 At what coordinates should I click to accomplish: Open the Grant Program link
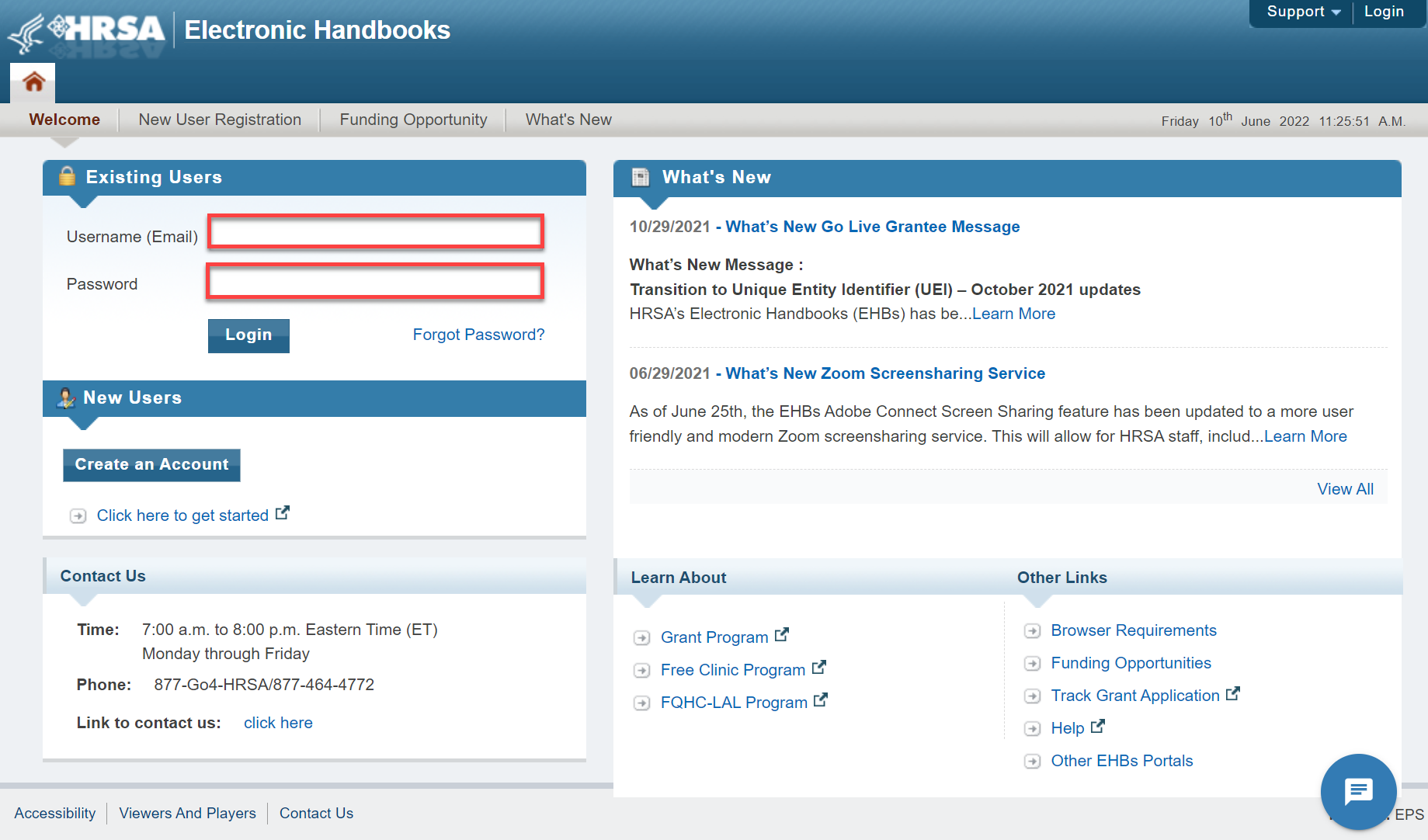714,637
